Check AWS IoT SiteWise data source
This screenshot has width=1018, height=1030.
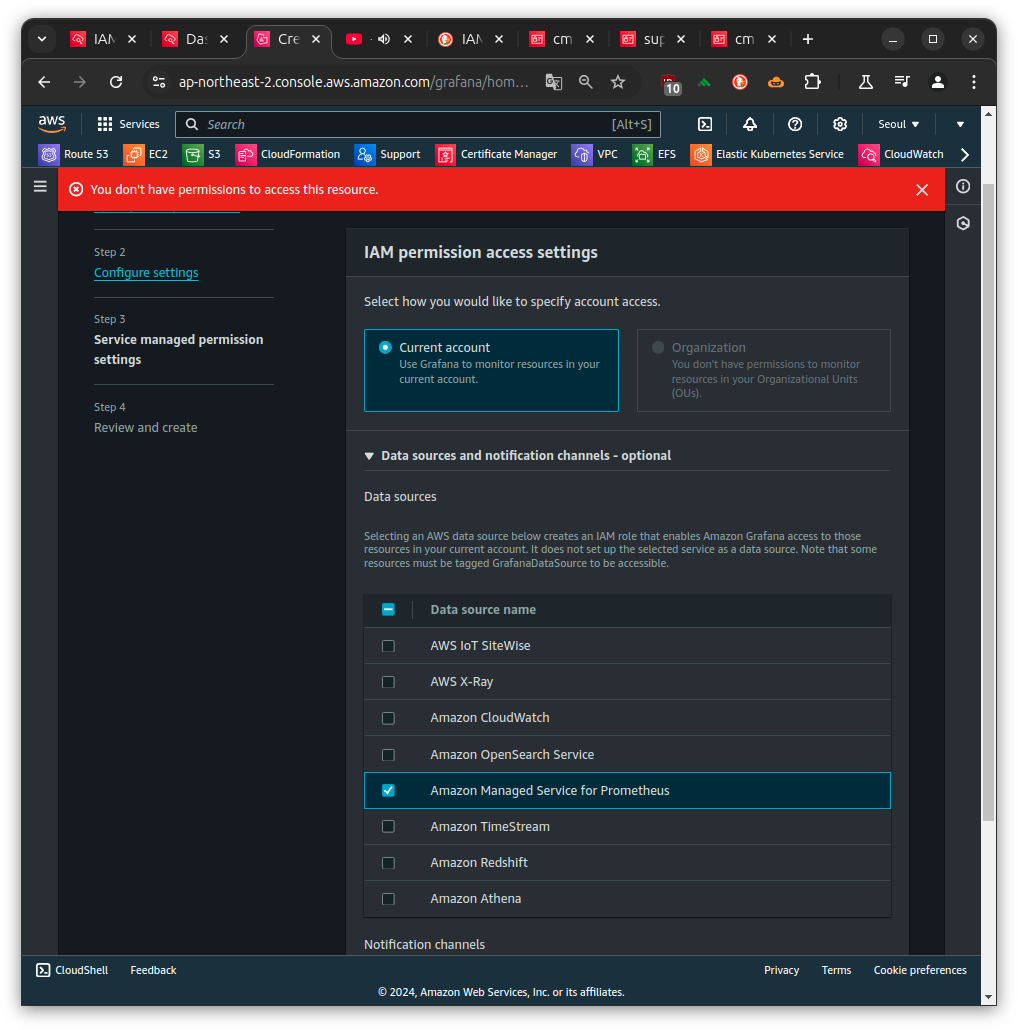(x=388, y=646)
